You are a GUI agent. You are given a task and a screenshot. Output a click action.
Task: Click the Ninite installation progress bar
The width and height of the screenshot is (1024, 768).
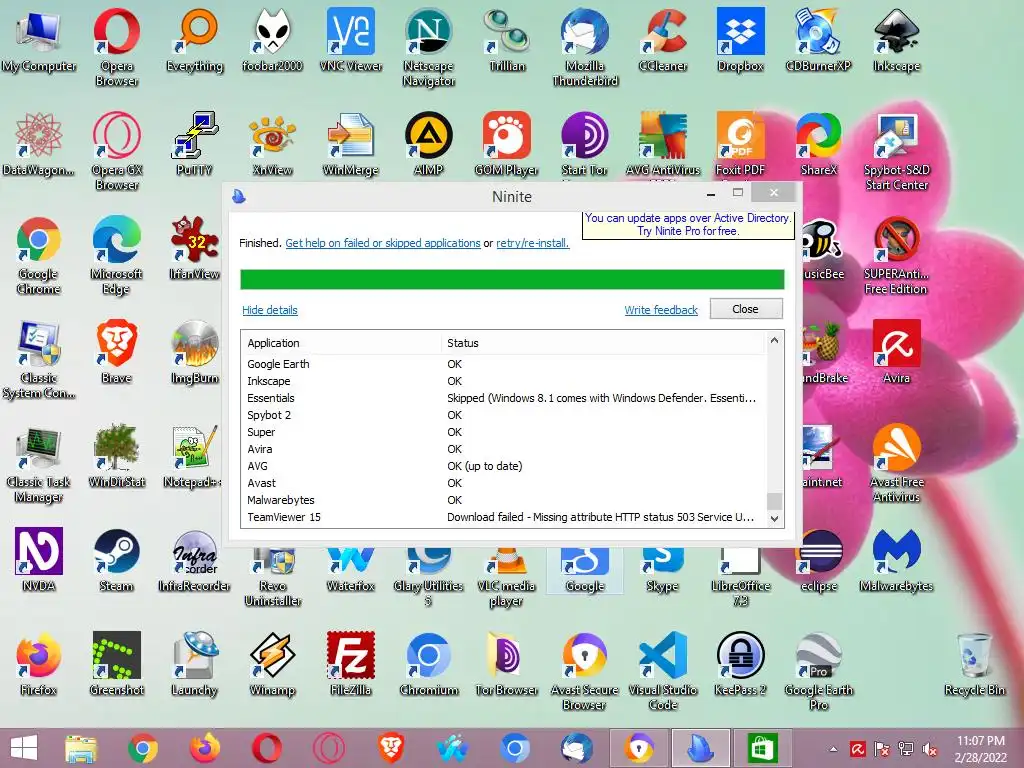pos(512,280)
